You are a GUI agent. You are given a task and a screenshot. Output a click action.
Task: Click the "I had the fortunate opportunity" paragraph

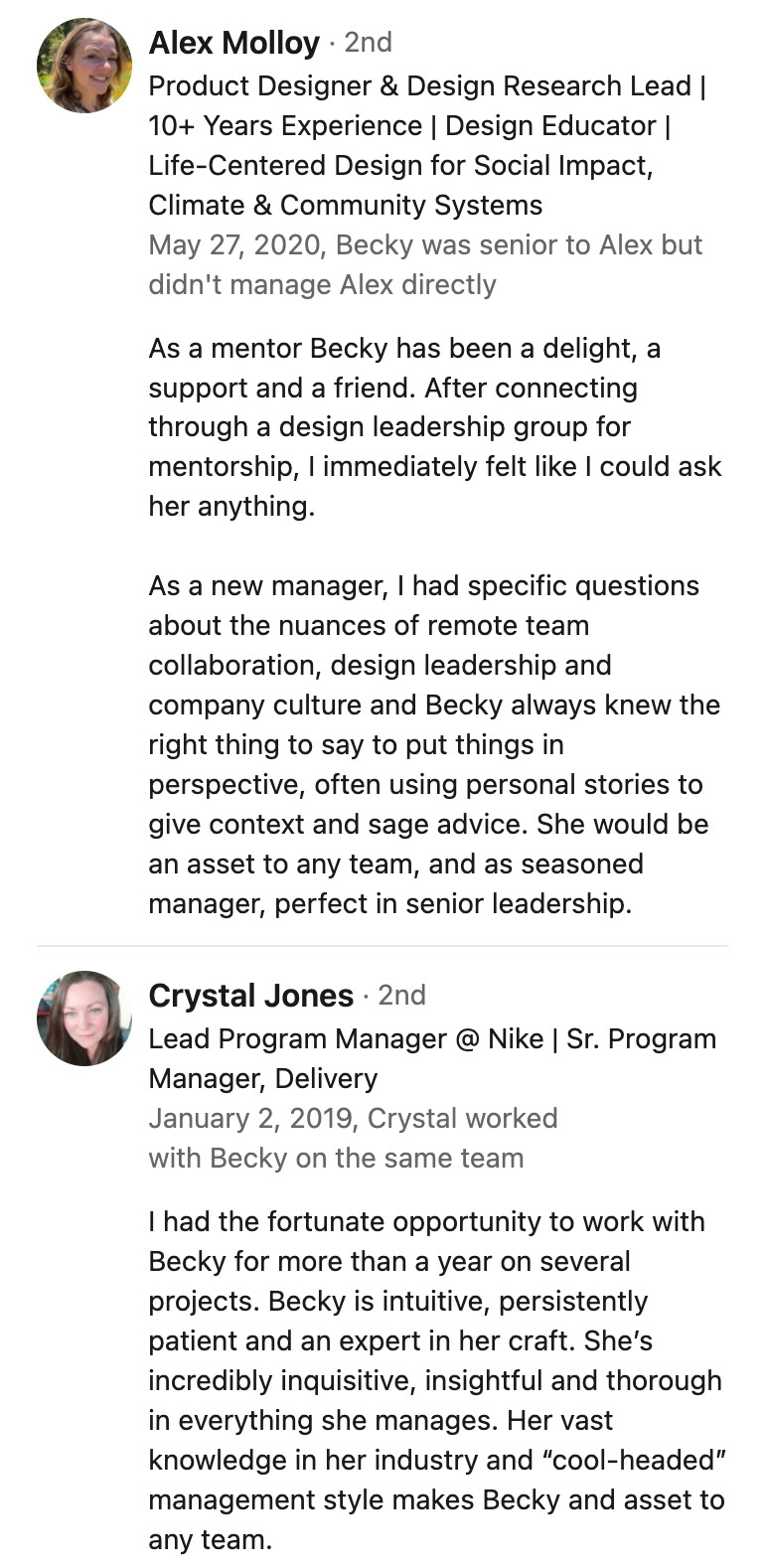click(434, 1381)
